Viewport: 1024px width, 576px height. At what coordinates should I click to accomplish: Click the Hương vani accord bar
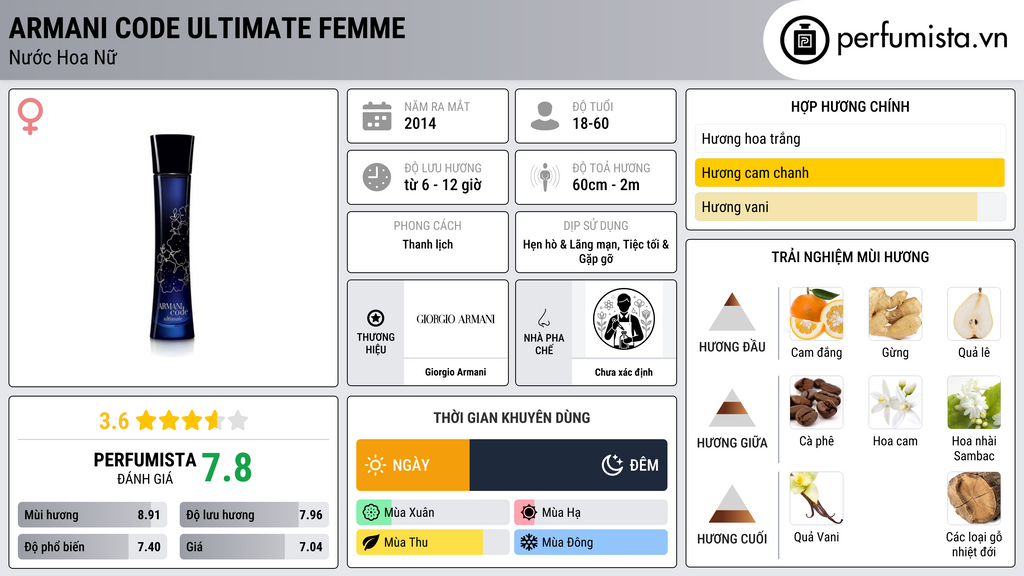click(x=850, y=207)
